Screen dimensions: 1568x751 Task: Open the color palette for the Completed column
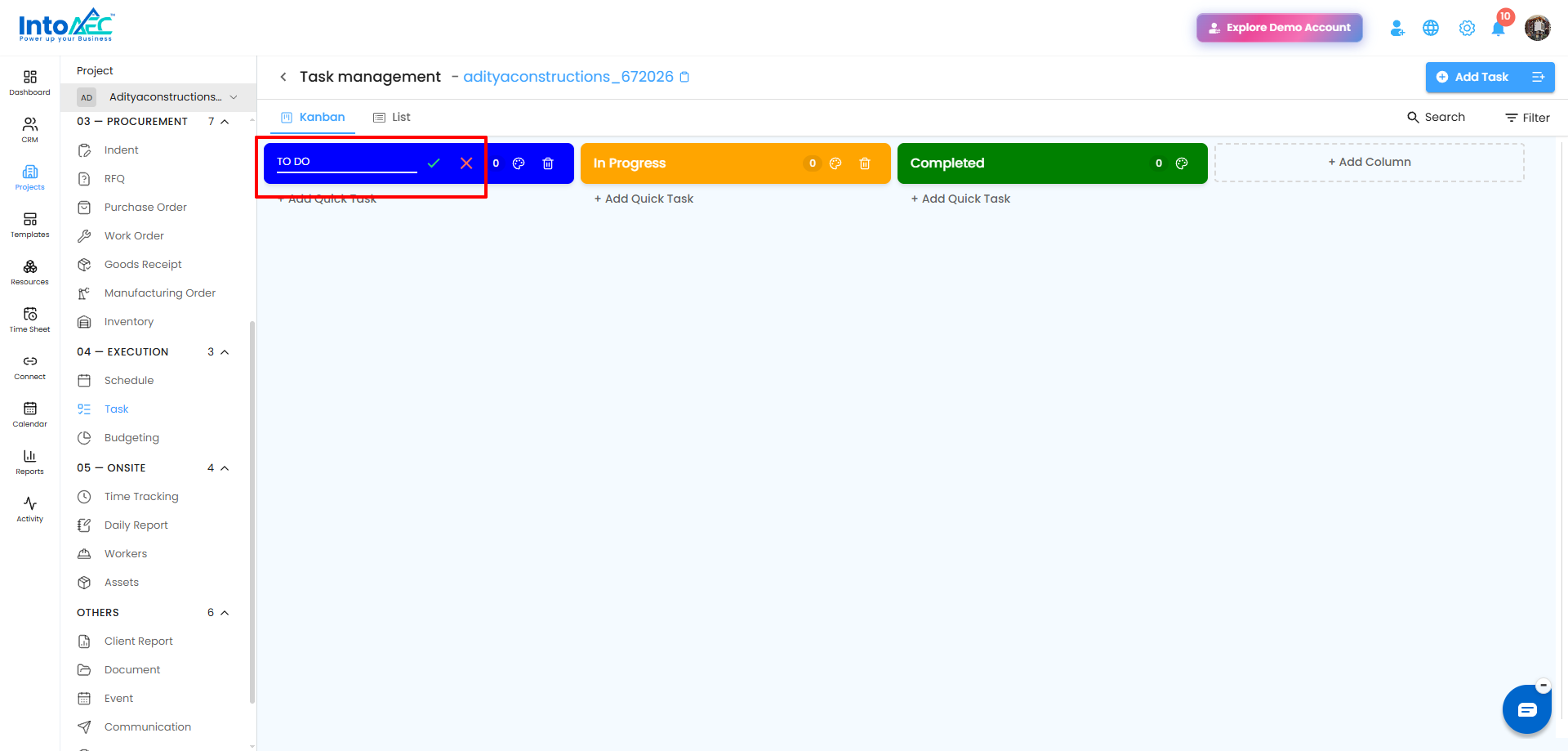(1182, 163)
